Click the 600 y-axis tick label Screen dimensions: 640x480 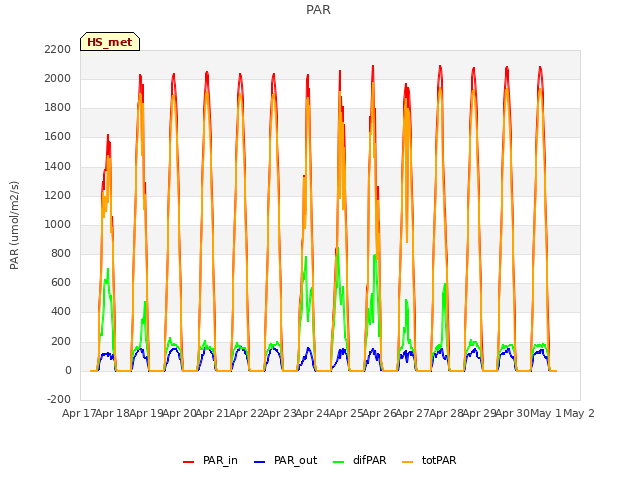coord(61,282)
